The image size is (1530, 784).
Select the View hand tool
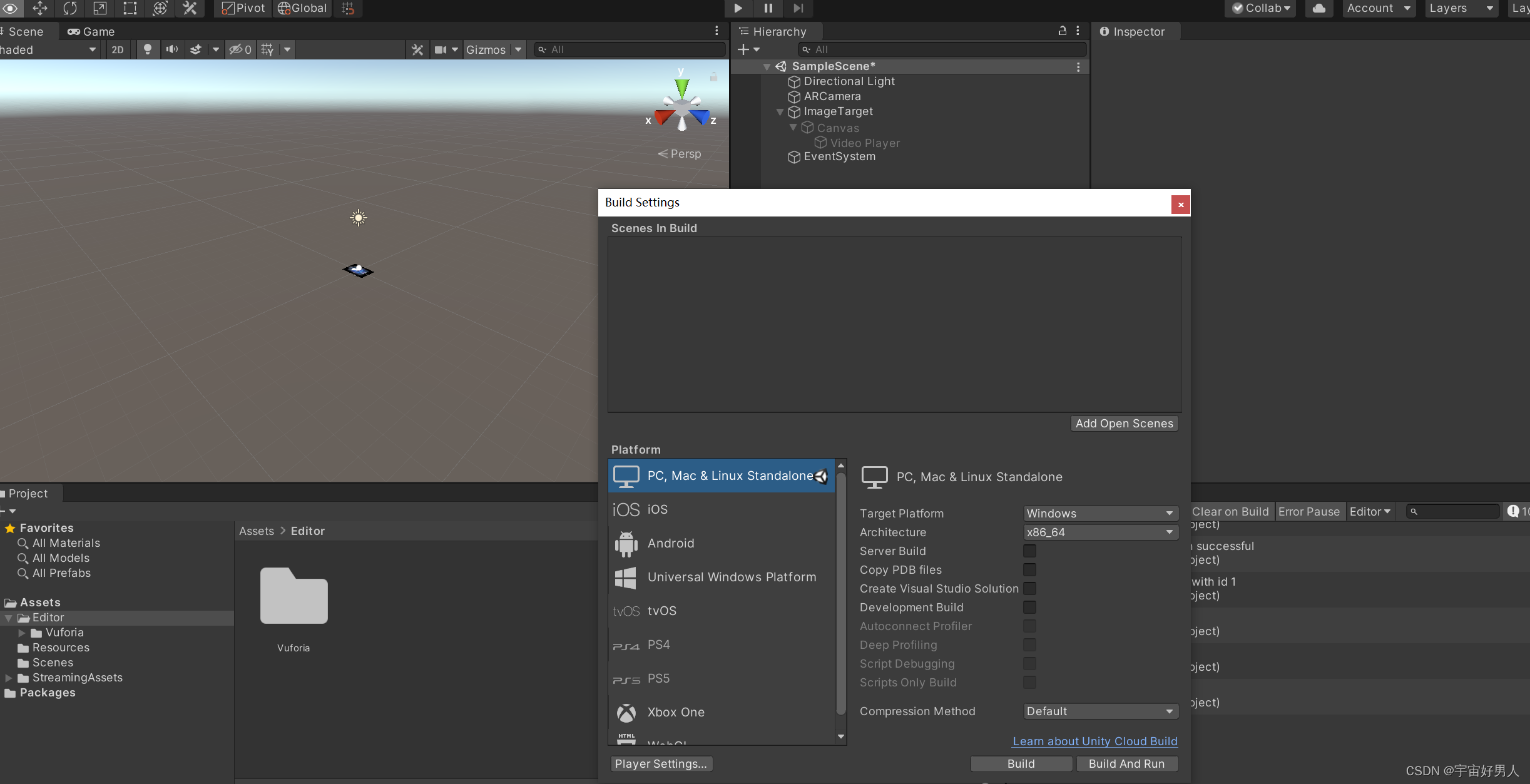(11, 8)
